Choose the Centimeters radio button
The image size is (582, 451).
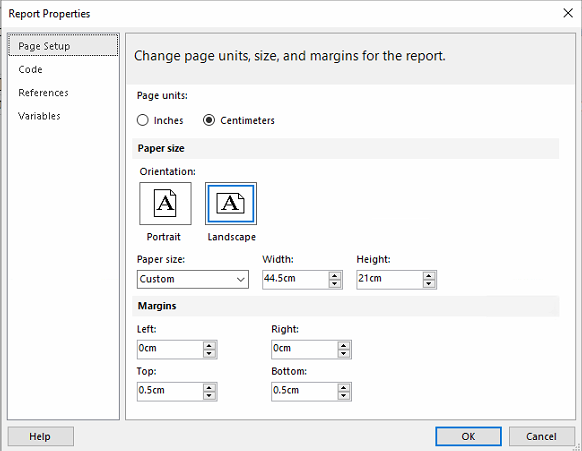(209, 120)
